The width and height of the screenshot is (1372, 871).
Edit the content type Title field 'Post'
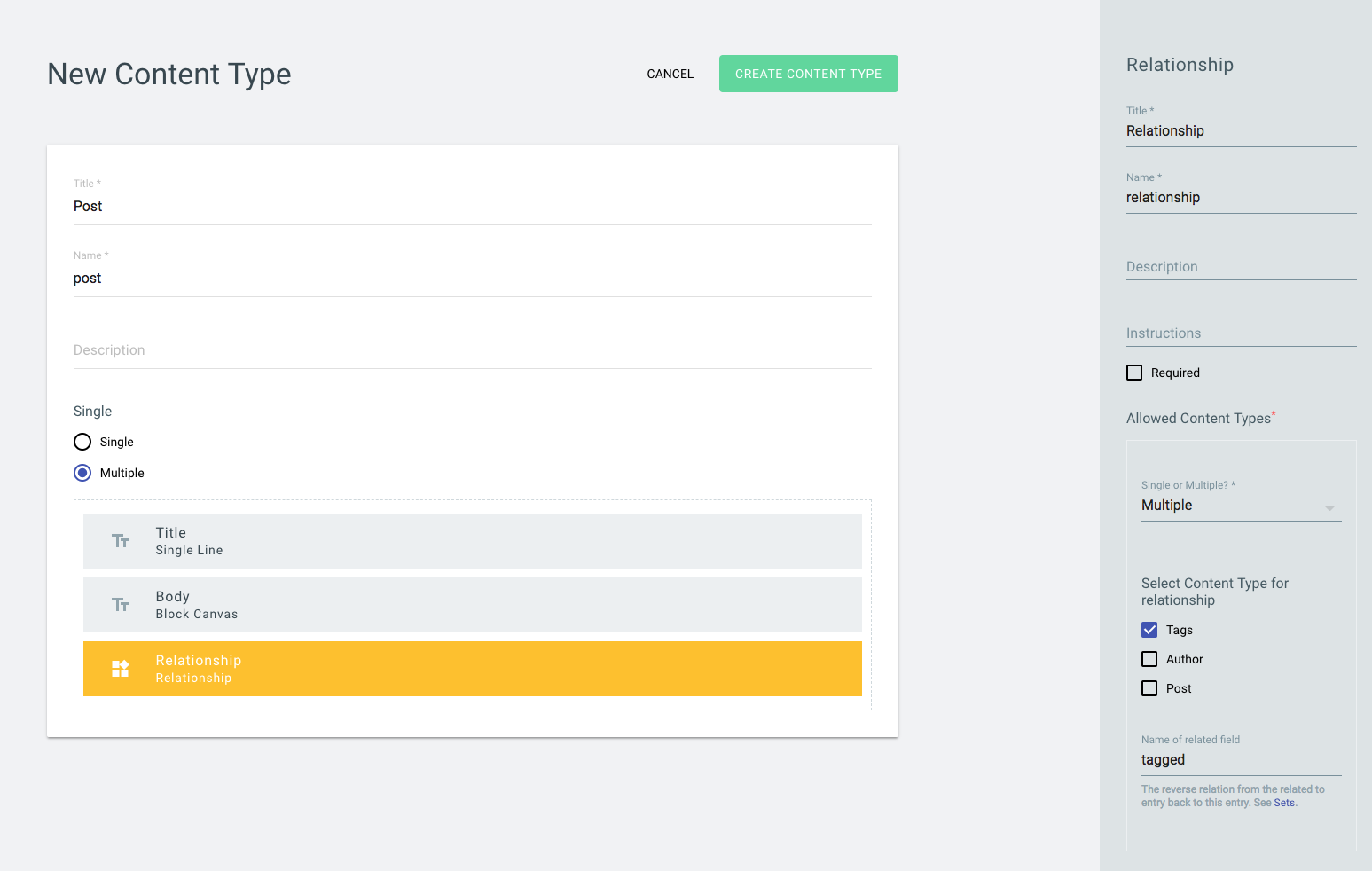473,206
